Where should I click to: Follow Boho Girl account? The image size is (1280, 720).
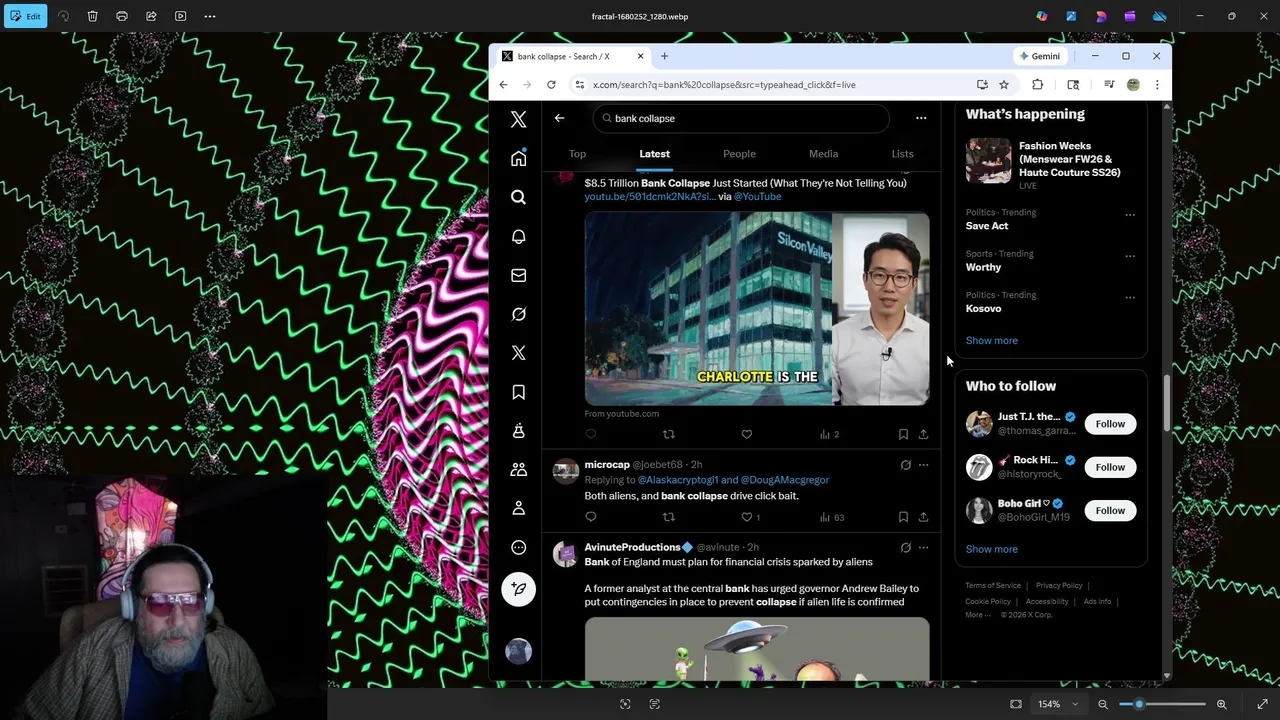tap(1110, 510)
